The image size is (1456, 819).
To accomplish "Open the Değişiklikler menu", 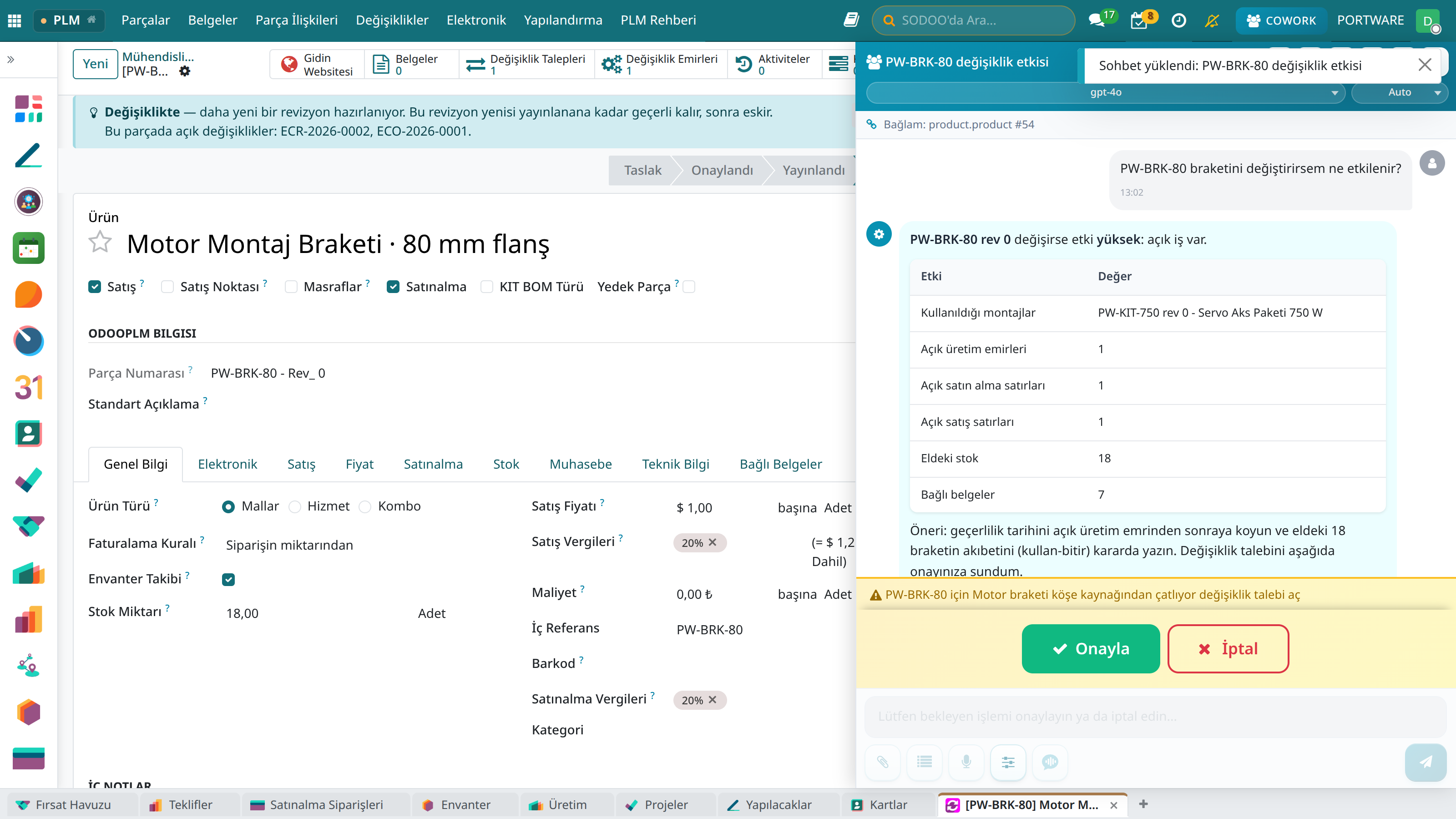I will [392, 20].
